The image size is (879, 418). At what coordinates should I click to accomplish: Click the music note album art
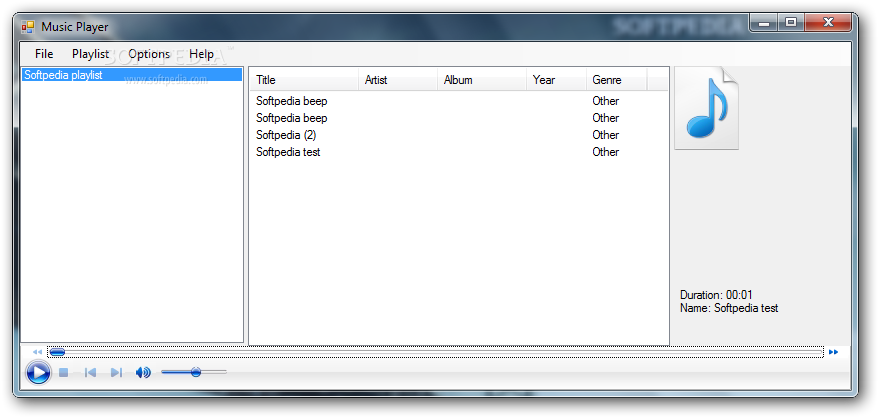pyautogui.click(x=706, y=109)
